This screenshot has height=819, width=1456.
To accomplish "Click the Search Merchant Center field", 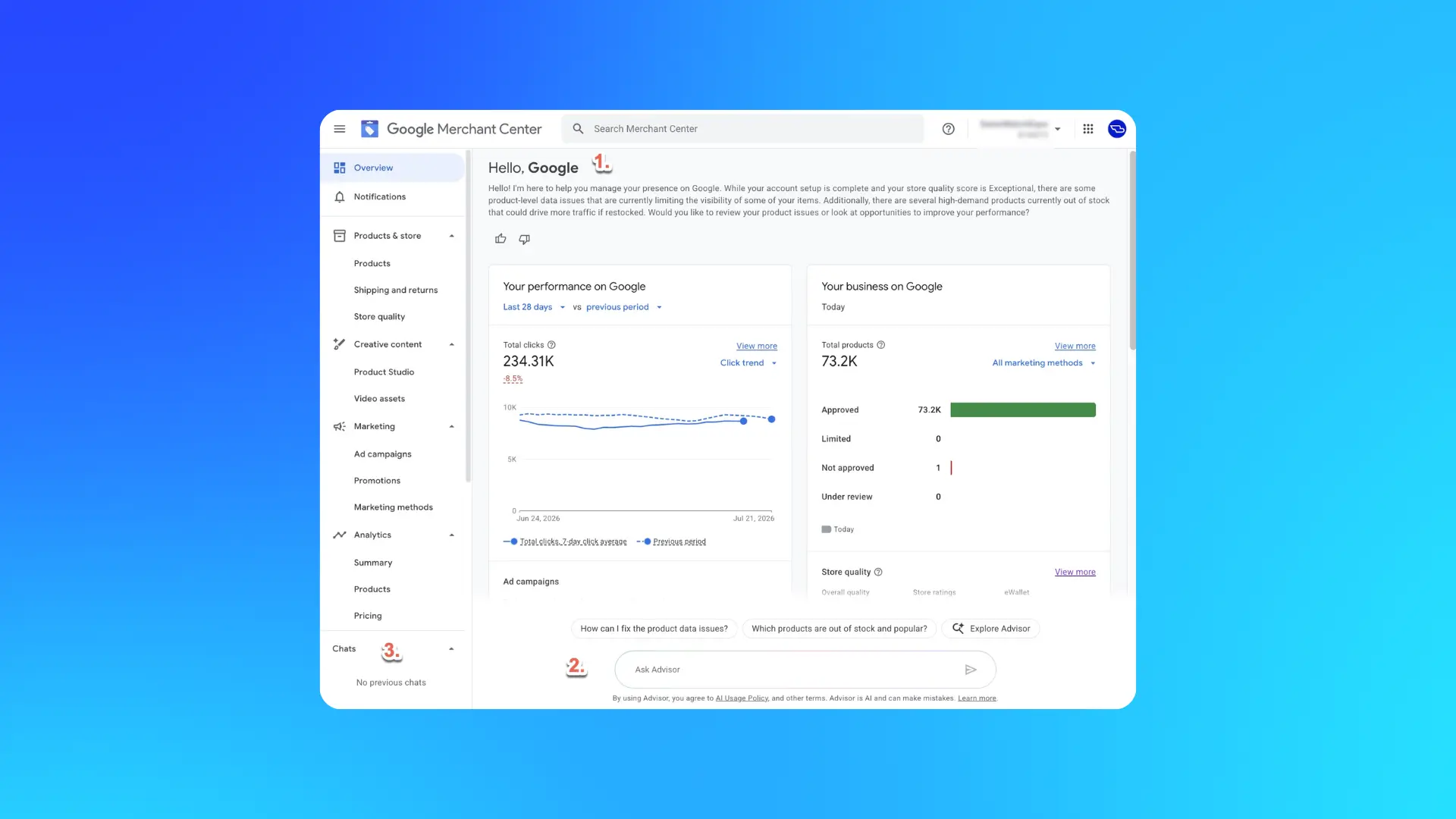I will pos(743,129).
